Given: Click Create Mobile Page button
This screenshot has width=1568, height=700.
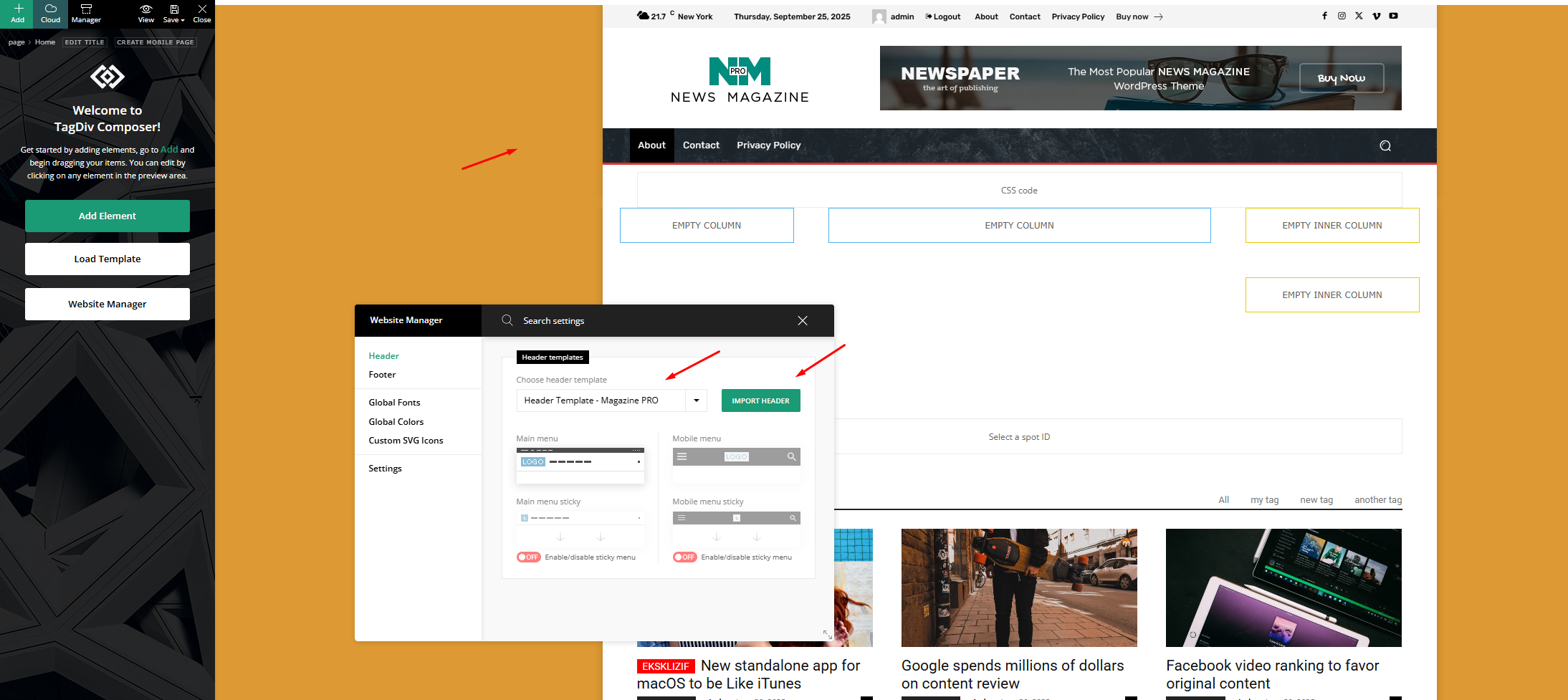Looking at the screenshot, I should [156, 42].
